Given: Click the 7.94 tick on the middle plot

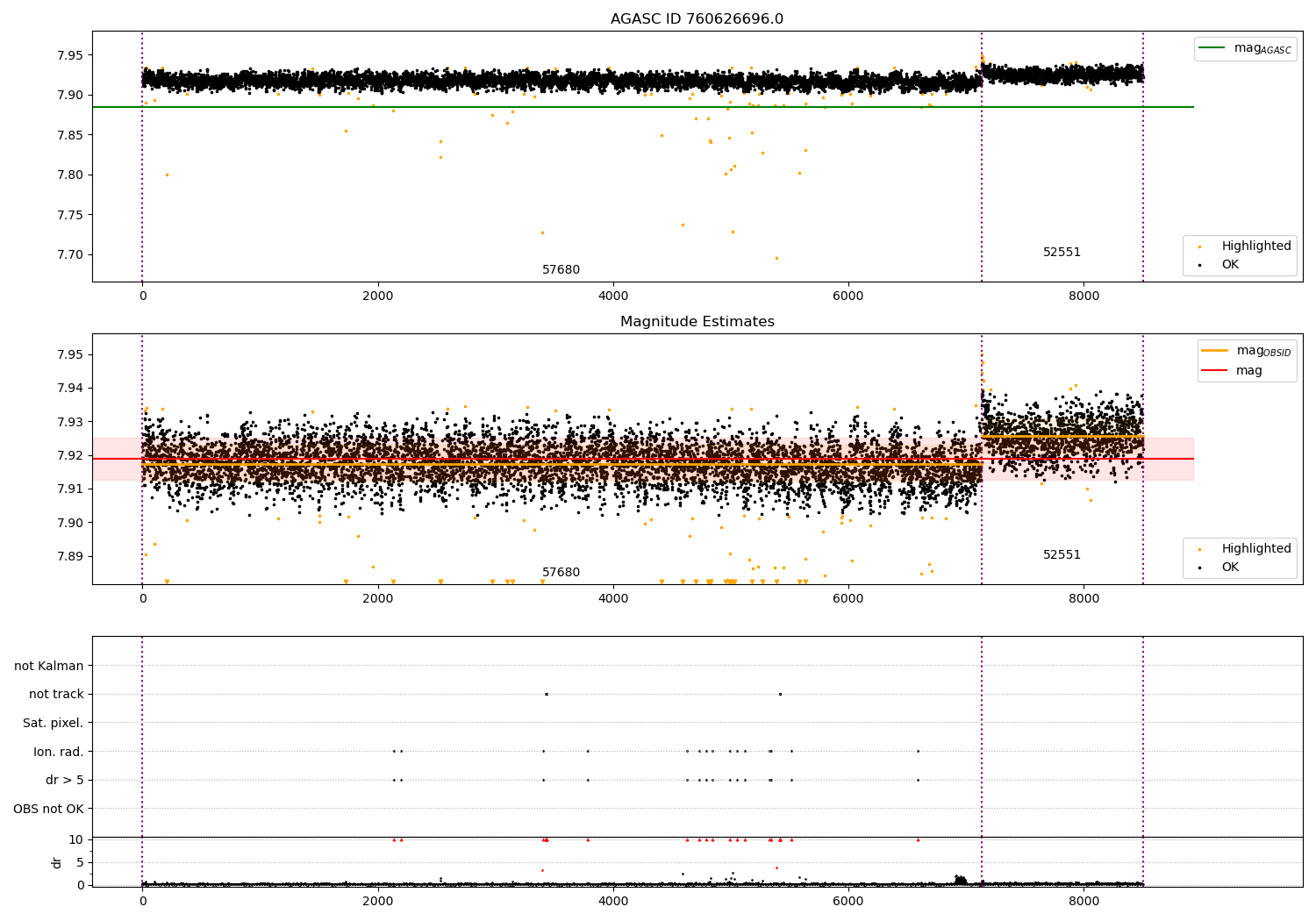Looking at the screenshot, I should point(69,388).
